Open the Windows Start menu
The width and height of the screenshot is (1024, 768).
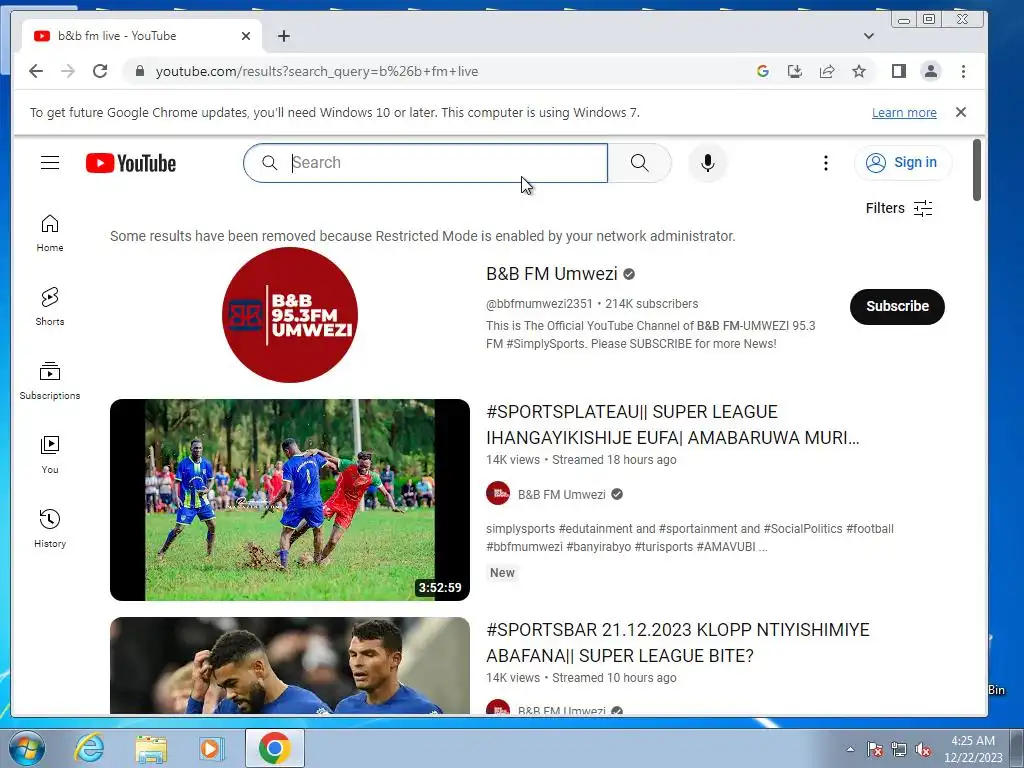point(27,748)
